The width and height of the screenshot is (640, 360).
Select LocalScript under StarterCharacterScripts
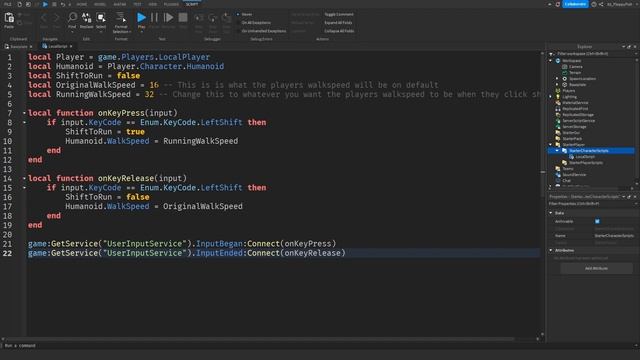pyautogui.click(x=584, y=157)
